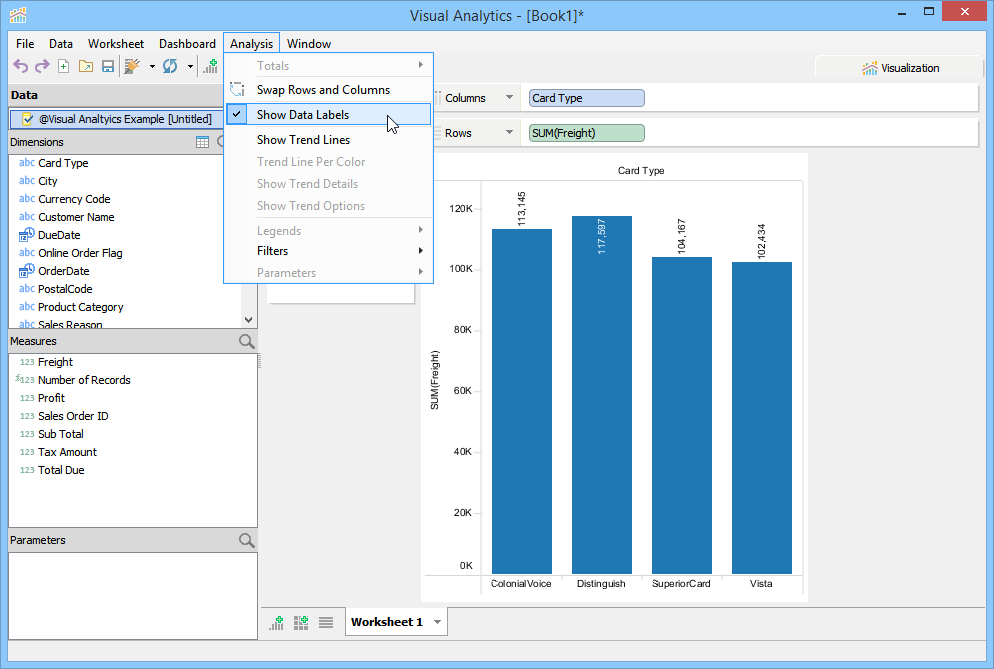Click the Visualization chart icon
994x669 pixels.
coord(870,68)
